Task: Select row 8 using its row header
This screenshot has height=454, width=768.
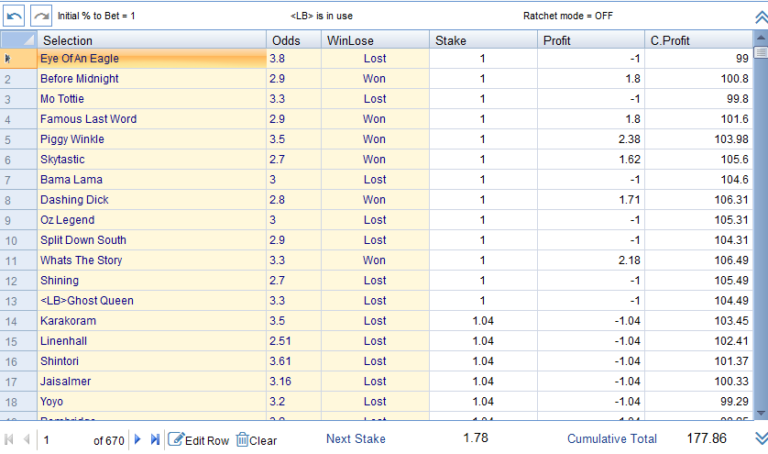Action: coord(18,200)
